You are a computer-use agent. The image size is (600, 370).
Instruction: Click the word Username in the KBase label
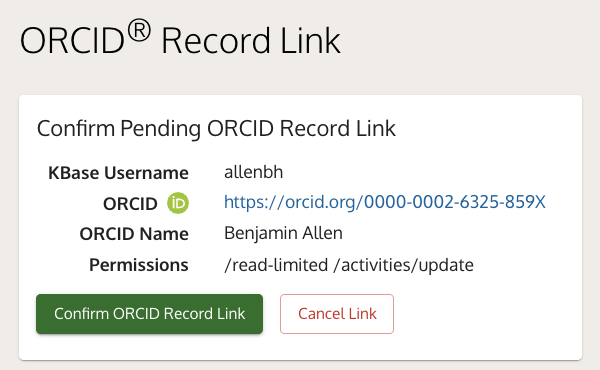click(x=147, y=173)
